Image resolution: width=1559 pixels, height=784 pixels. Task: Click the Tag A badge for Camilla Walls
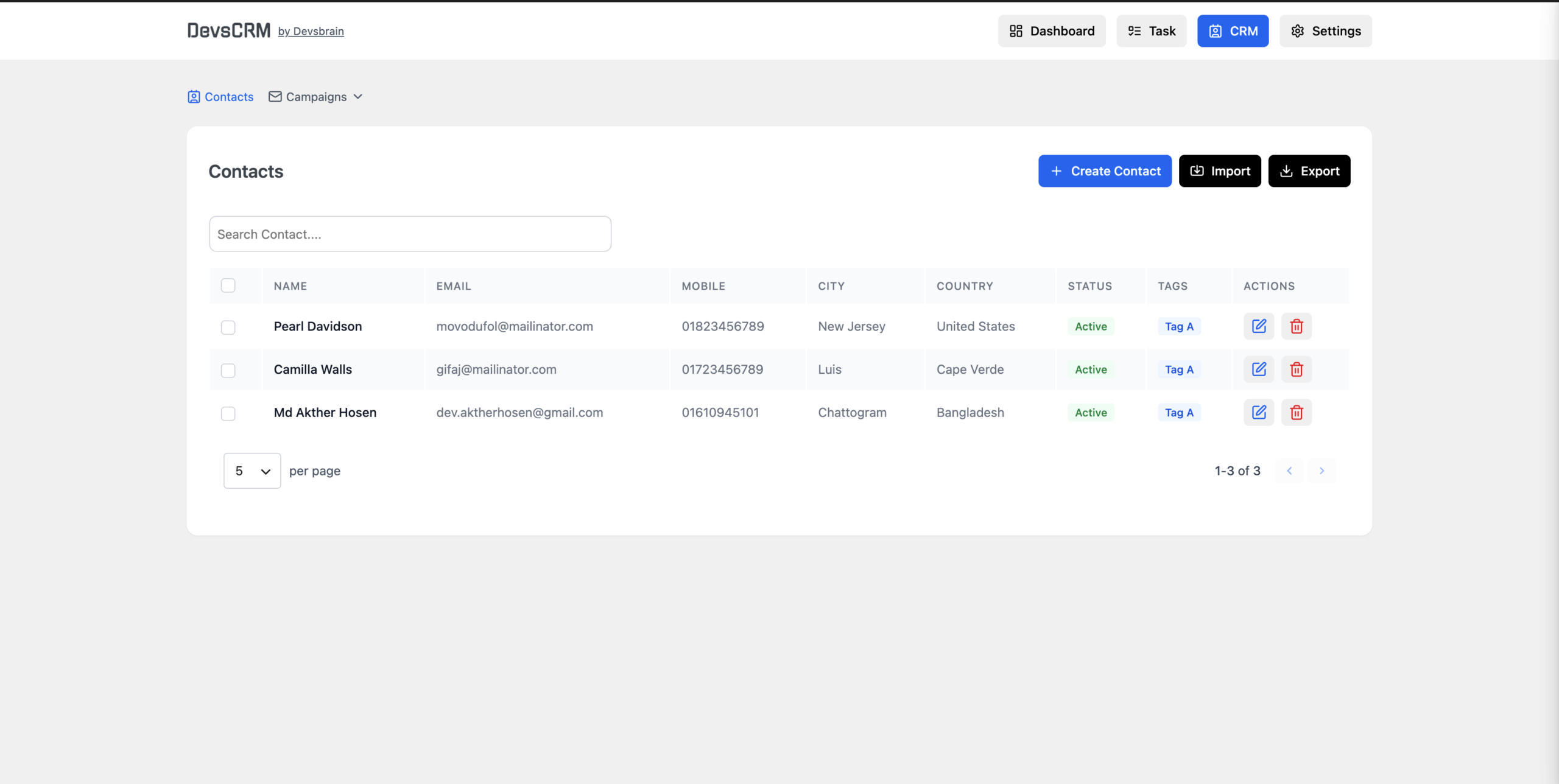(1179, 369)
